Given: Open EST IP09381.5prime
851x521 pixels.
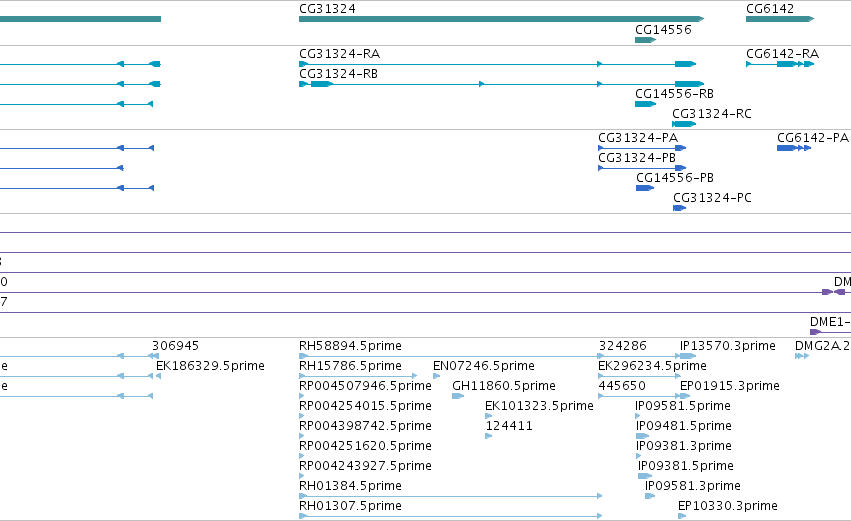Looking at the screenshot, I should click(685, 466).
